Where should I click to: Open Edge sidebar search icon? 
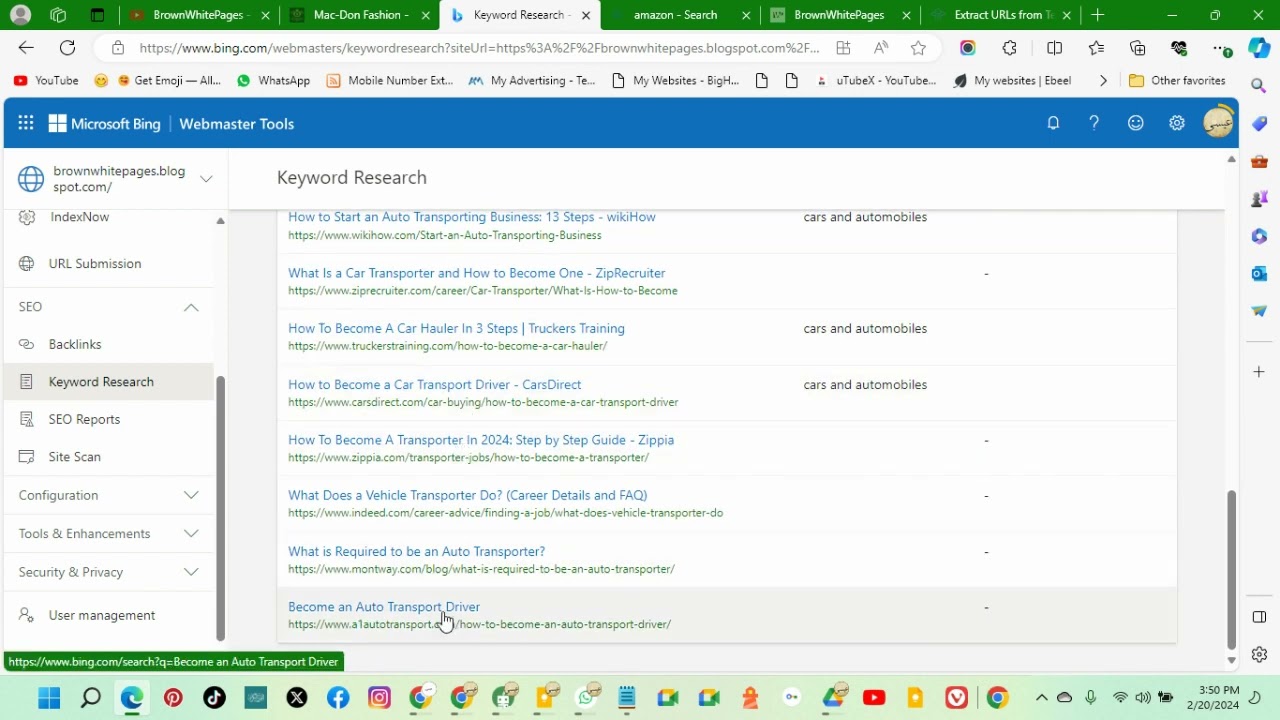(x=1259, y=87)
